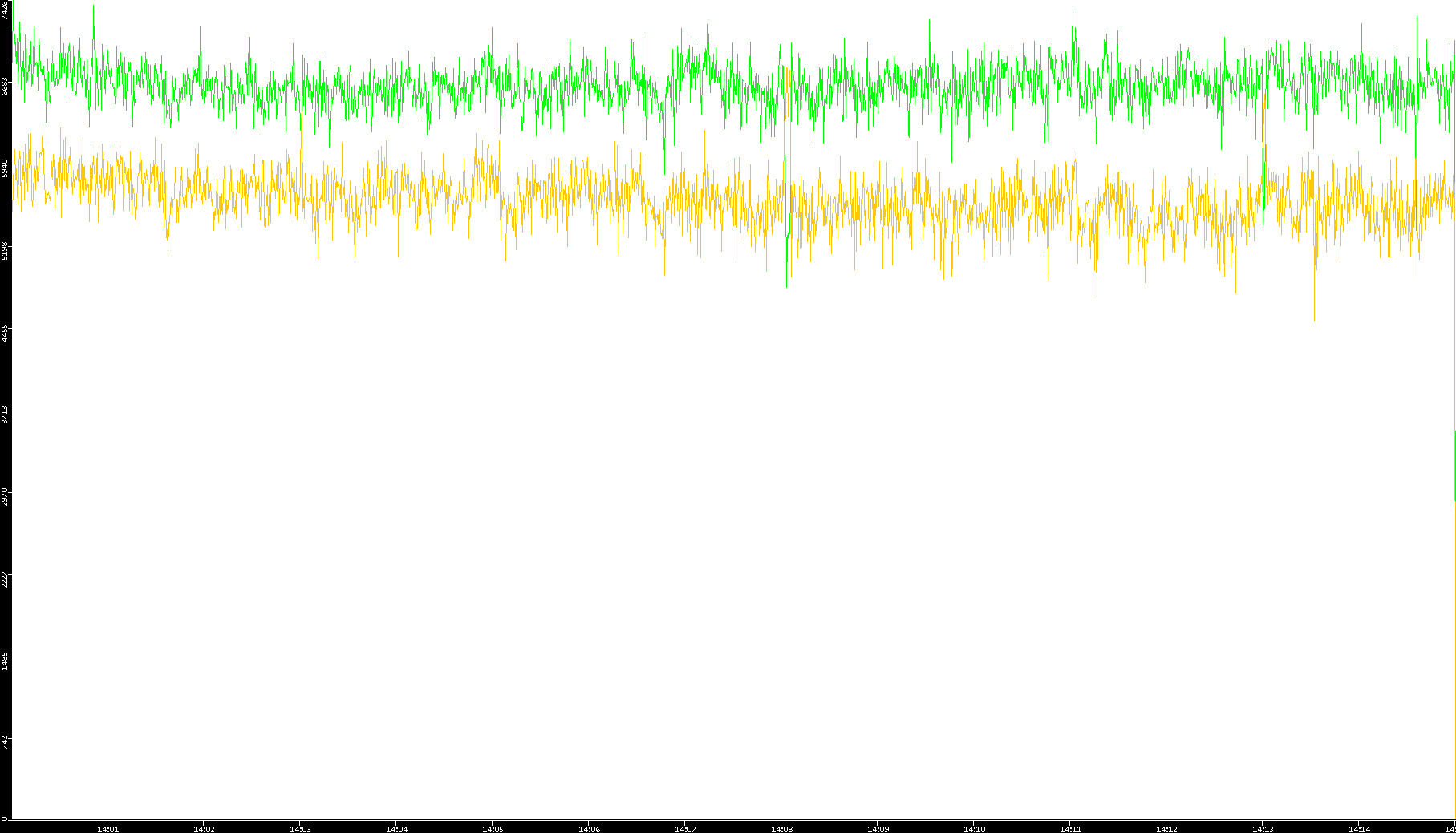Click the 14:14 time axis label
Image resolution: width=1456 pixels, height=833 pixels.
click(1359, 829)
